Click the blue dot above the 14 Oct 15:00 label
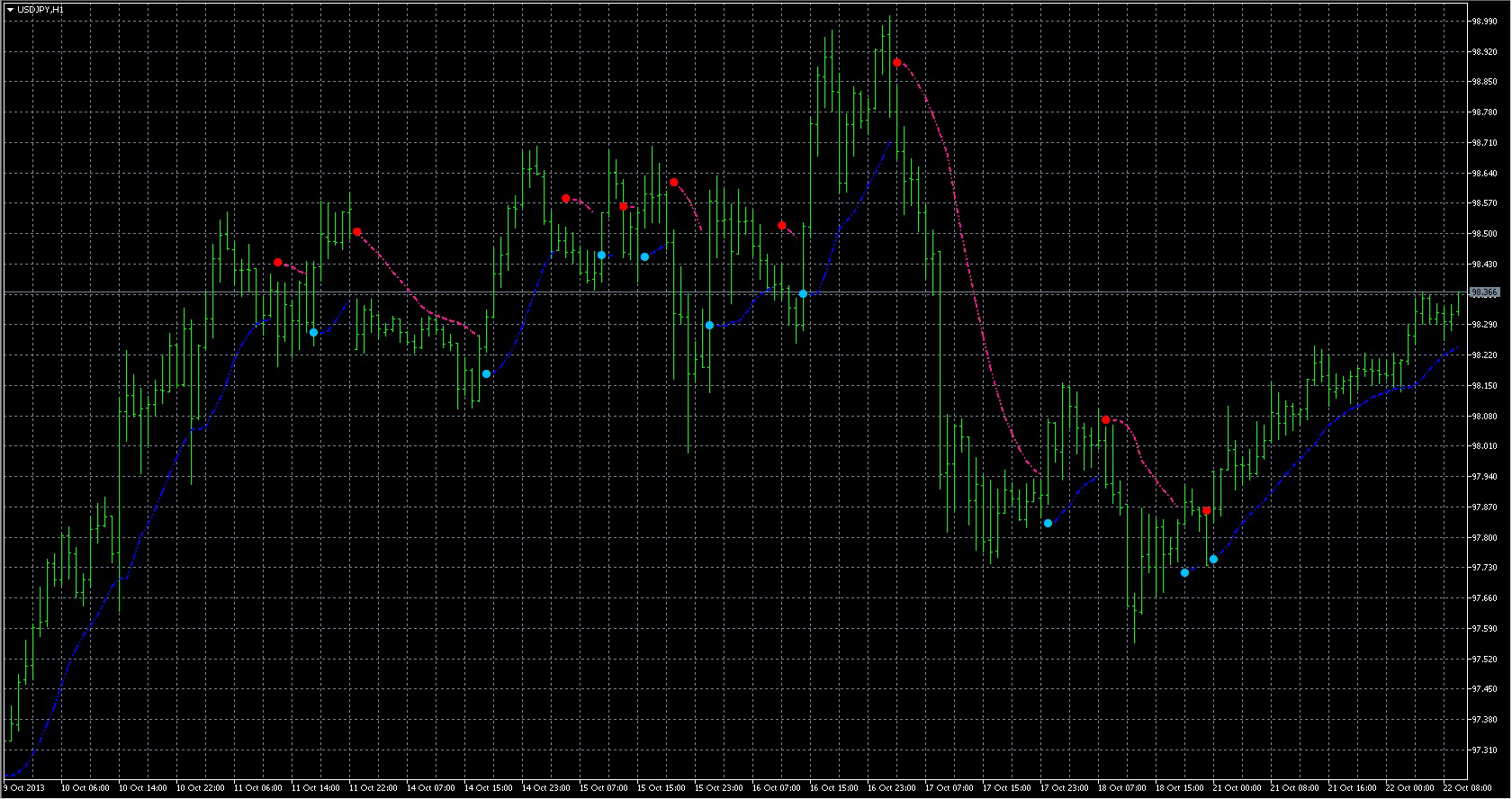 coord(486,374)
